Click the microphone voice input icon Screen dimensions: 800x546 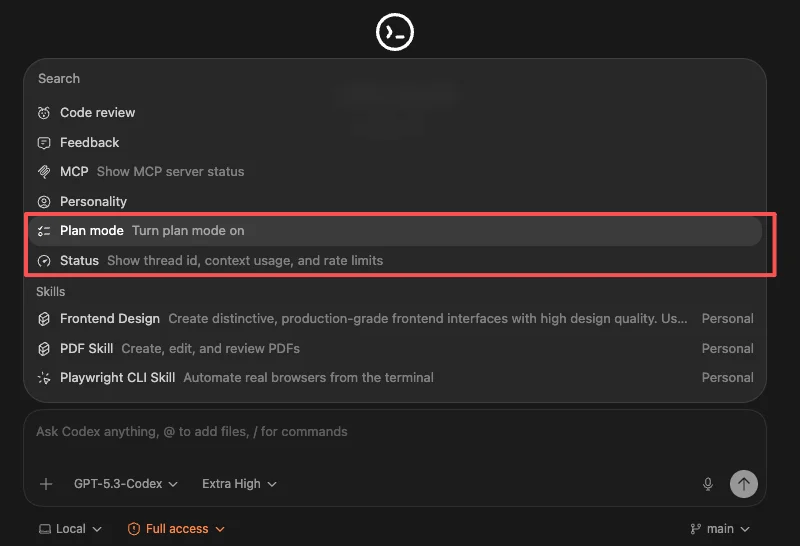click(x=708, y=484)
